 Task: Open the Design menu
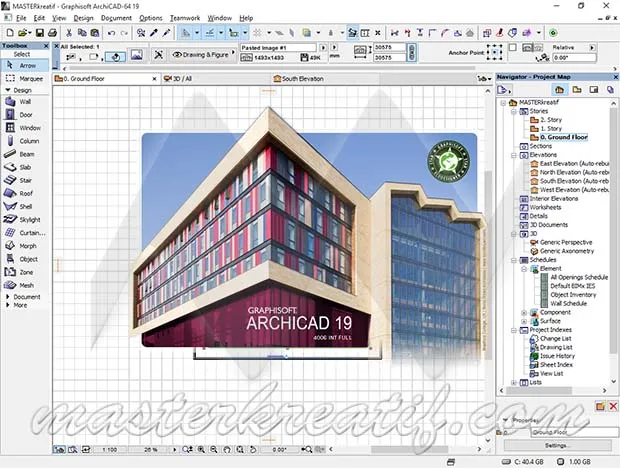tap(83, 18)
